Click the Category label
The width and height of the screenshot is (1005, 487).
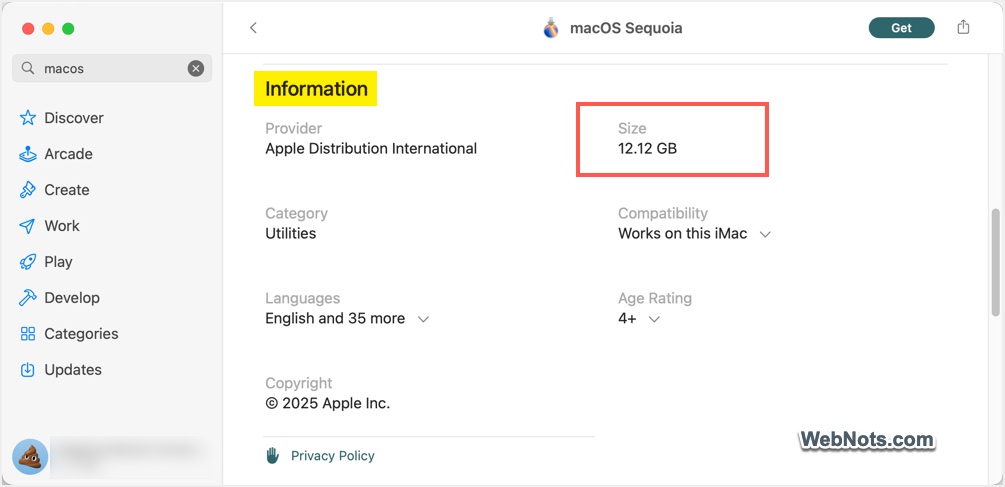(296, 213)
